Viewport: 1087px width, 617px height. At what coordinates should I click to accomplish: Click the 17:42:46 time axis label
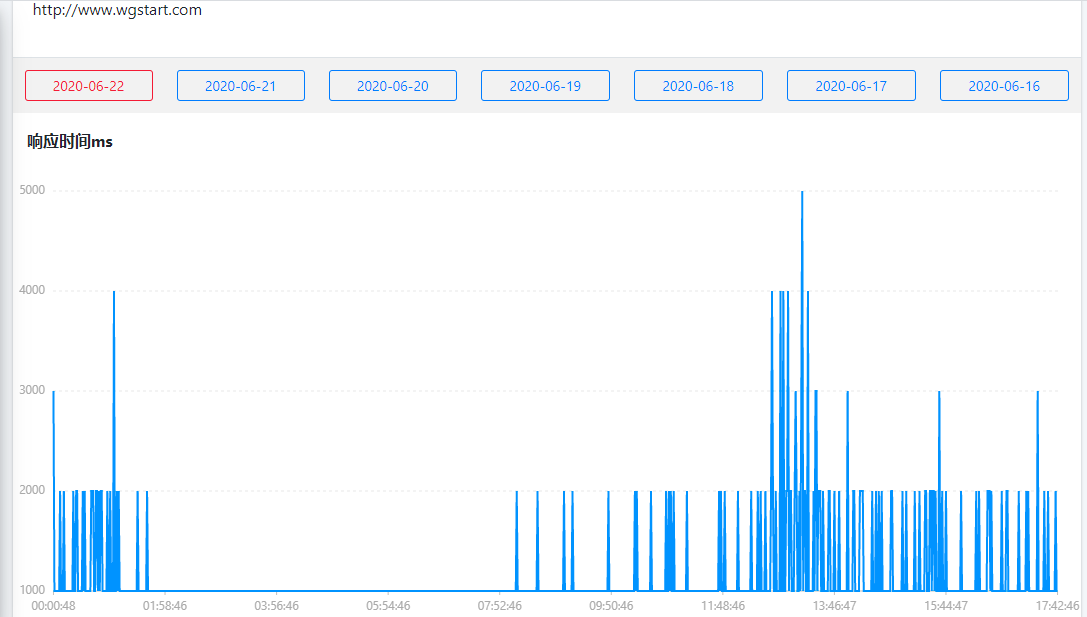coord(1058,605)
